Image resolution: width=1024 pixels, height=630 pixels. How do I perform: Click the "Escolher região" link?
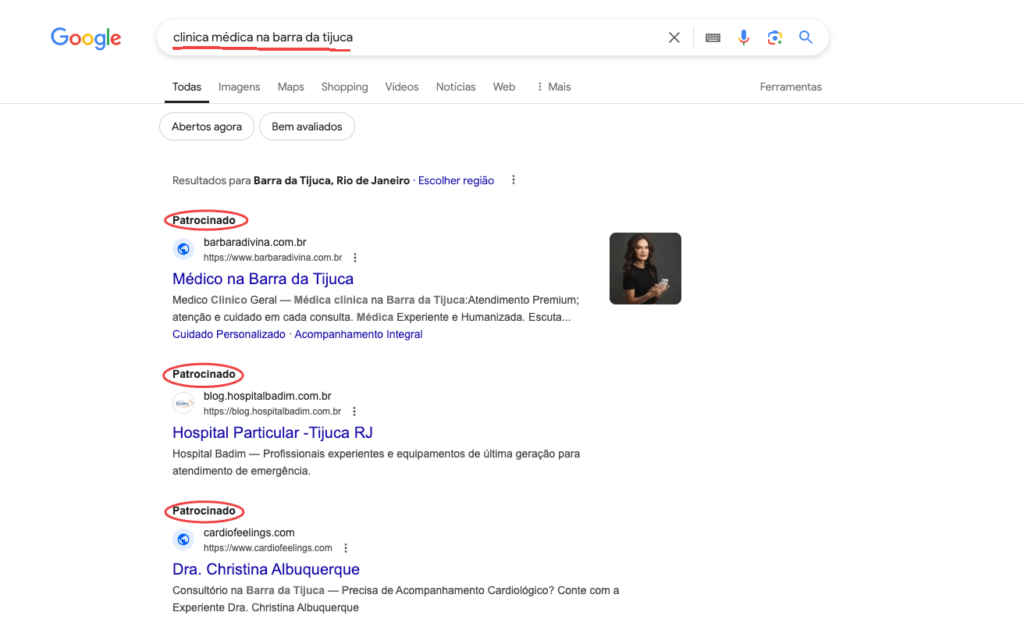click(x=456, y=181)
